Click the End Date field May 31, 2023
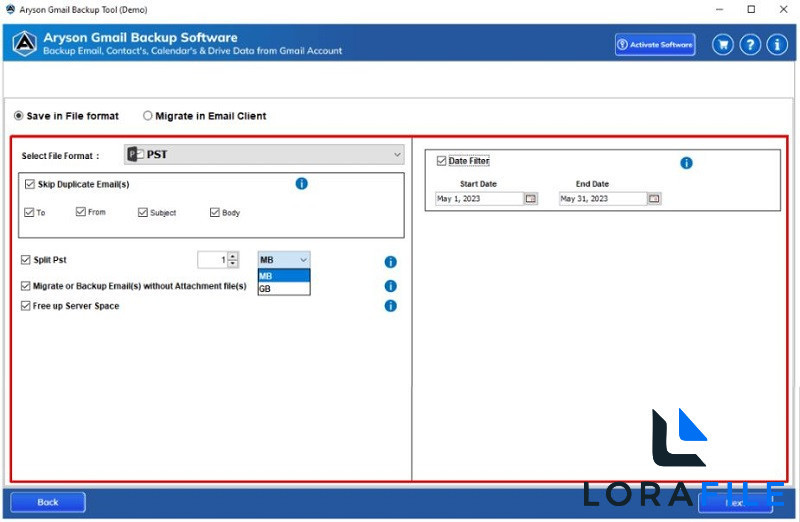The width and height of the screenshot is (800, 522). click(603, 198)
